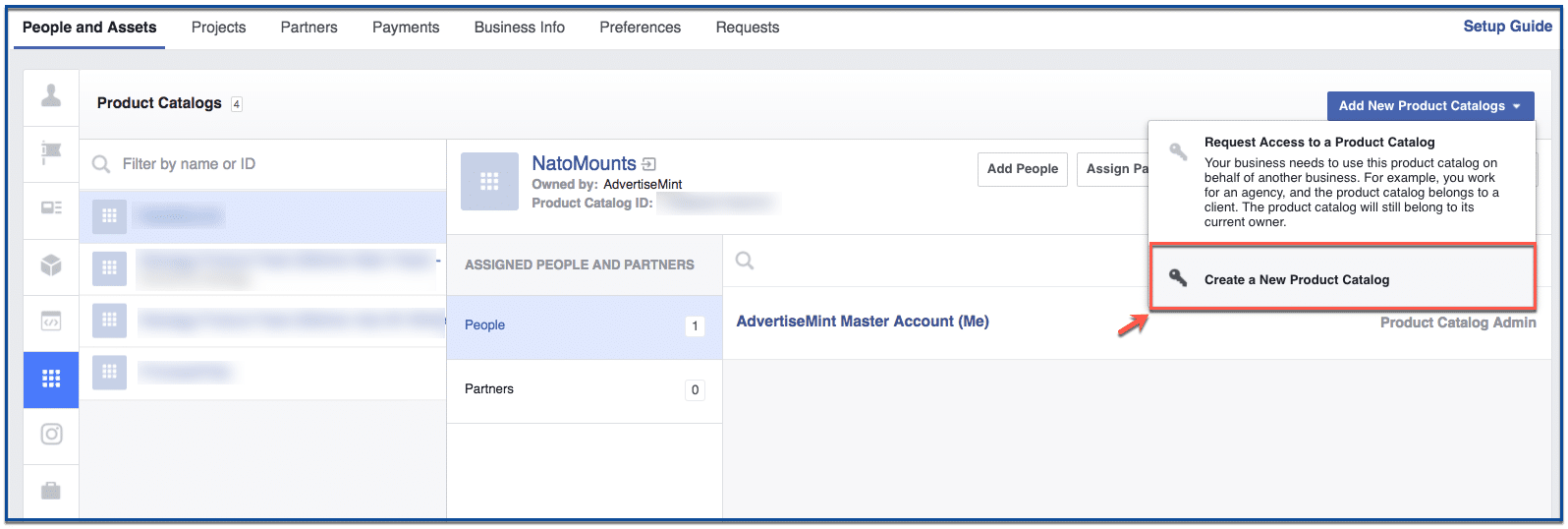Switch to Payments tab
Image resolution: width=1568 pixels, height=529 pixels.
pyautogui.click(x=406, y=28)
